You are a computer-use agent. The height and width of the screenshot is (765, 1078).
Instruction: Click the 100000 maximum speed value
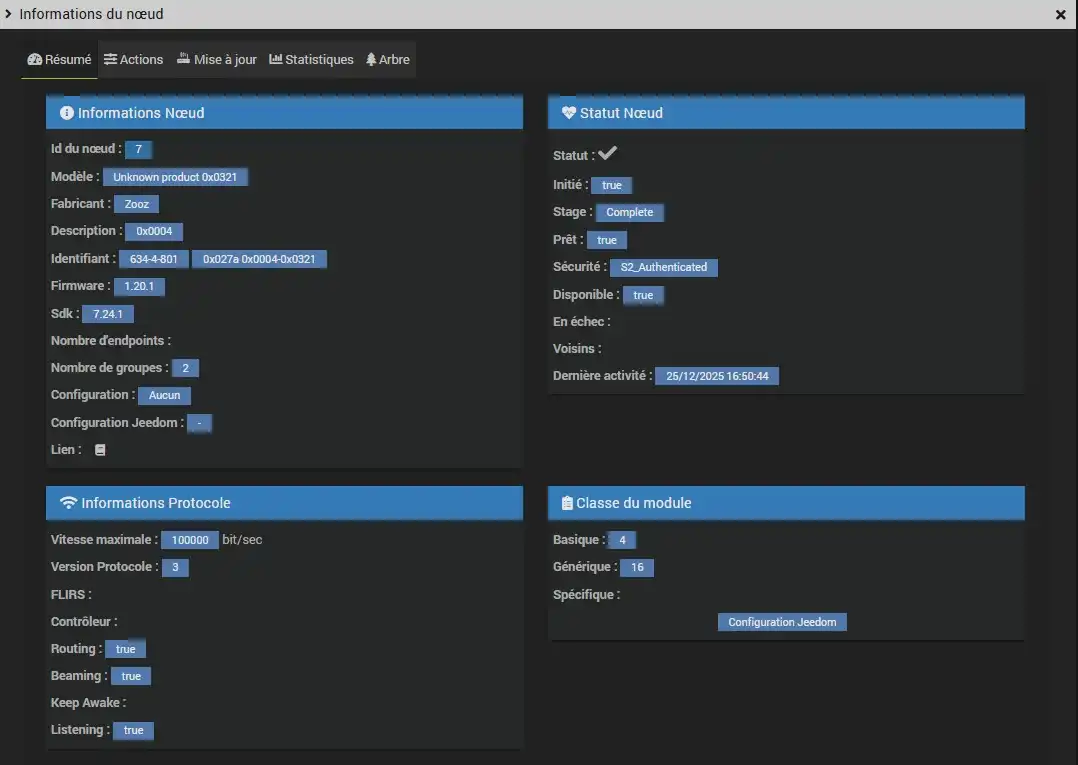[x=189, y=540]
